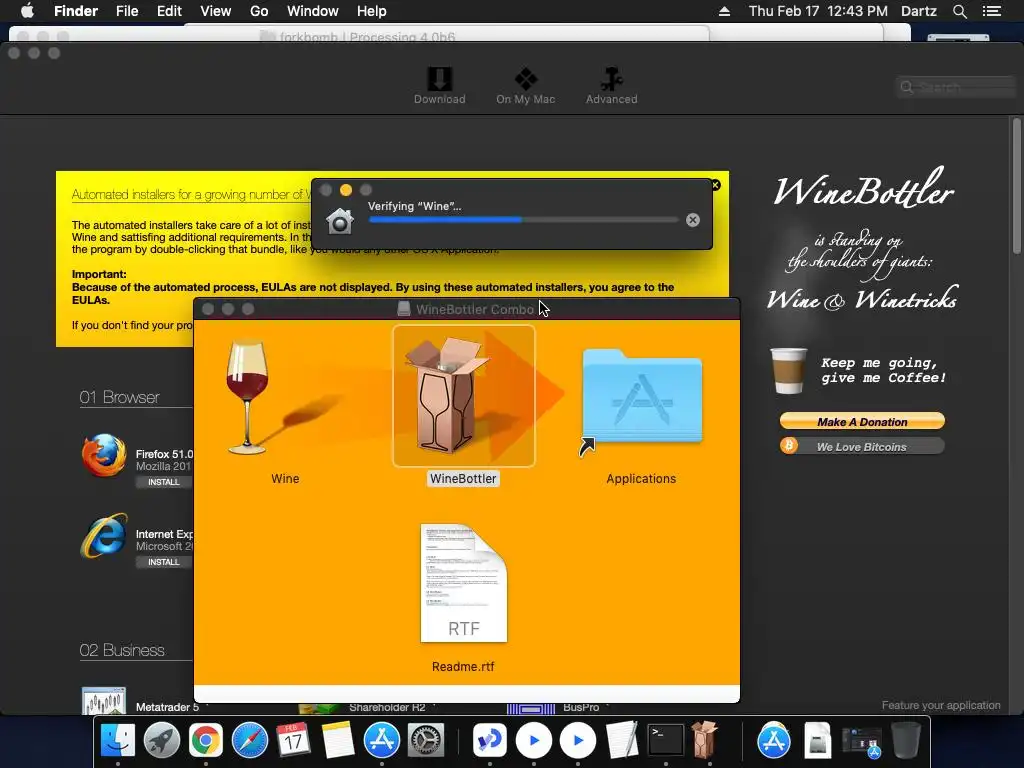Open the Download tab in WineBottler toolbar
The height and width of the screenshot is (768, 1024).
[x=439, y=86]
